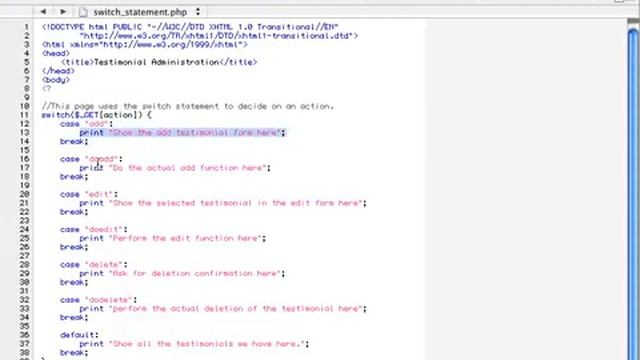The width and height of the screenshot is (640, 360).
Task: Open the switch_statement.php file popup menu
Action: click(x=140, y=12)
